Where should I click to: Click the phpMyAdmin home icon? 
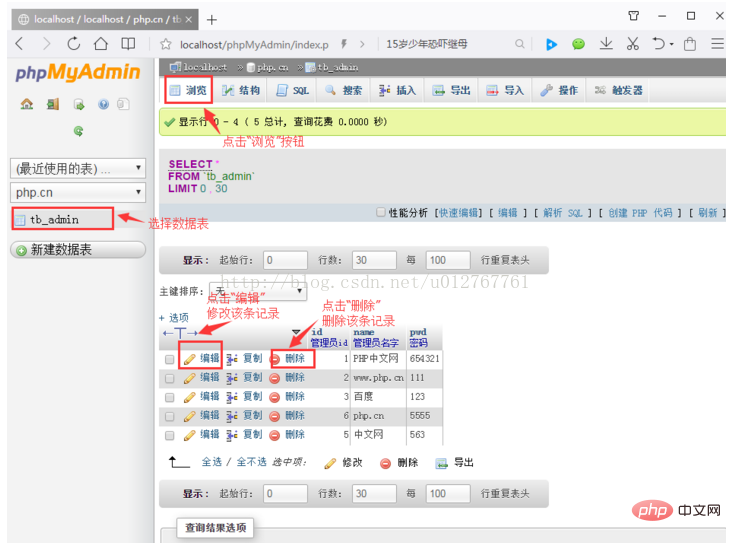27,104
